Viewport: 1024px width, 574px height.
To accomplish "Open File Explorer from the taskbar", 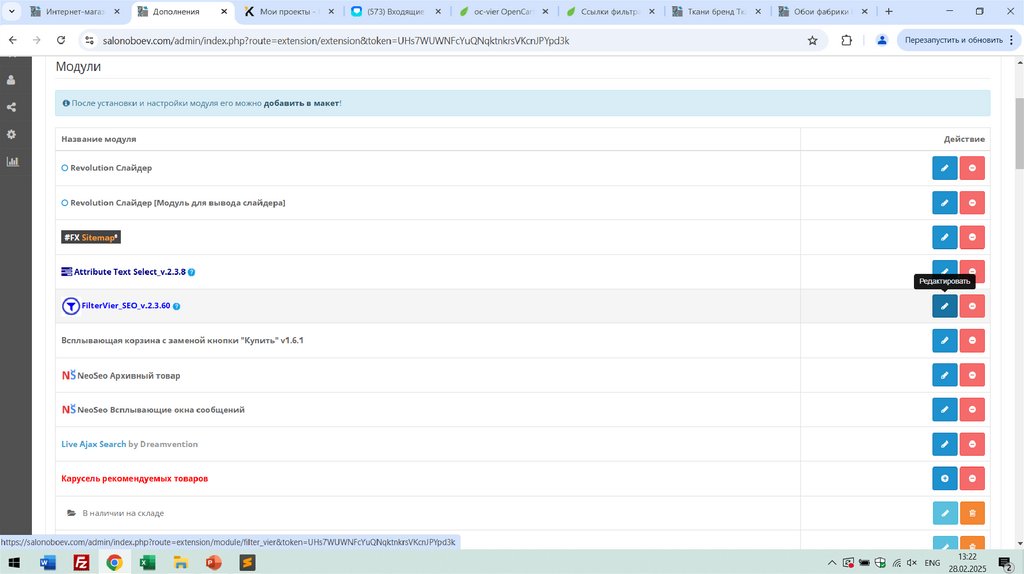I will click(x=180, y=562).
